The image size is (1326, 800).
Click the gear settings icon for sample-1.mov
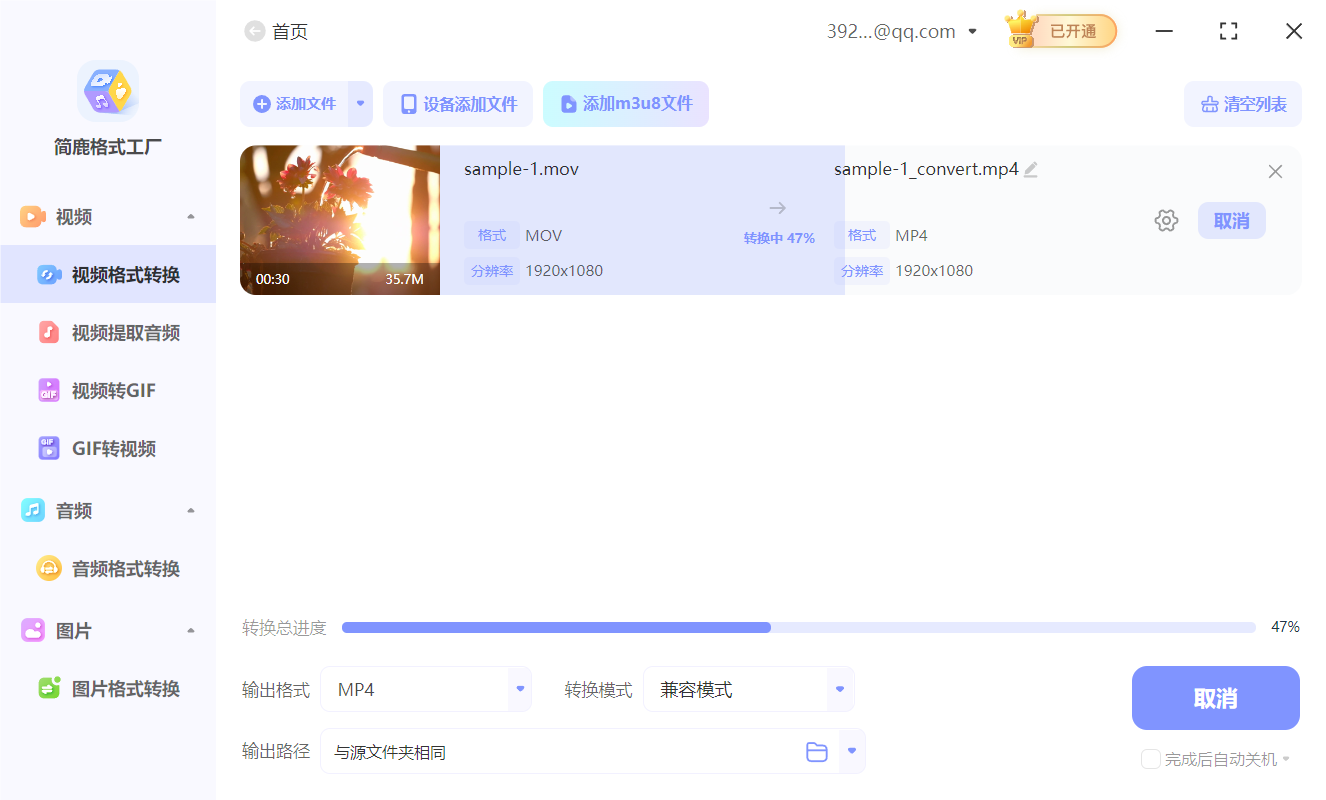1166,221
